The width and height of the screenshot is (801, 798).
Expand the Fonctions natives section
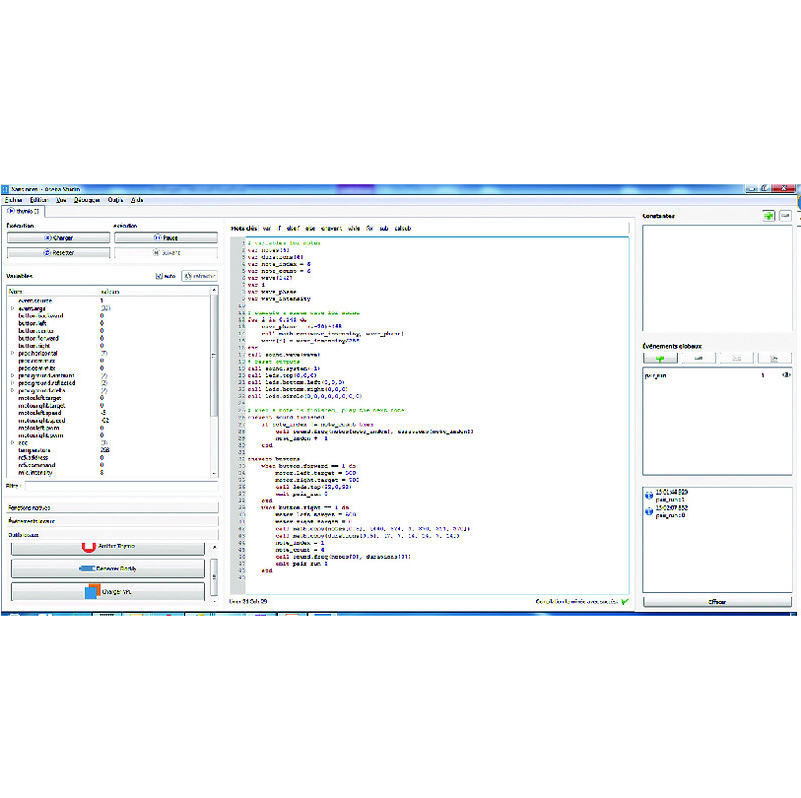point(112,507)
